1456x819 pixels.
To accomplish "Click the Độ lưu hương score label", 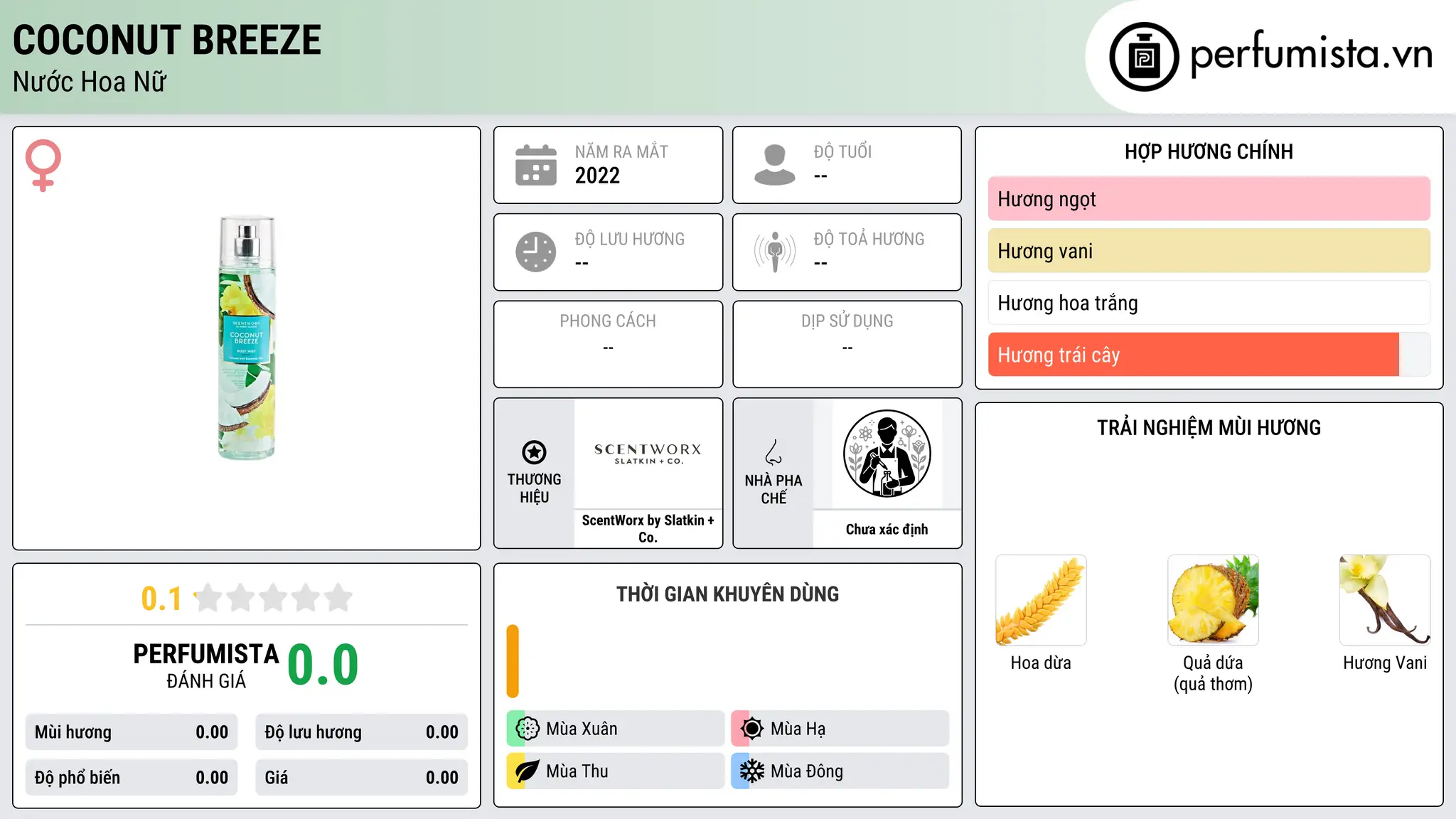I will pyautogui.click(x=314, y=732).
